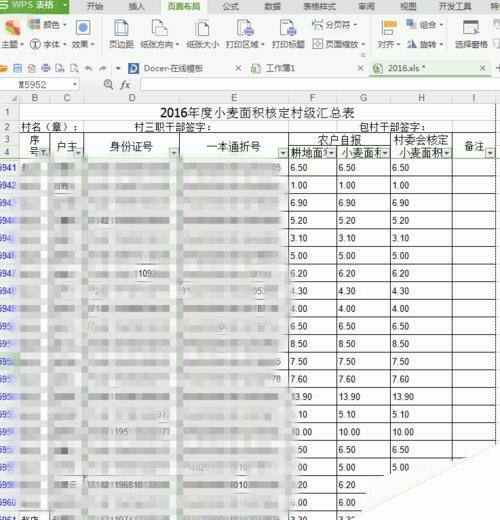Click the print preview icon

[x=74, y=68]
